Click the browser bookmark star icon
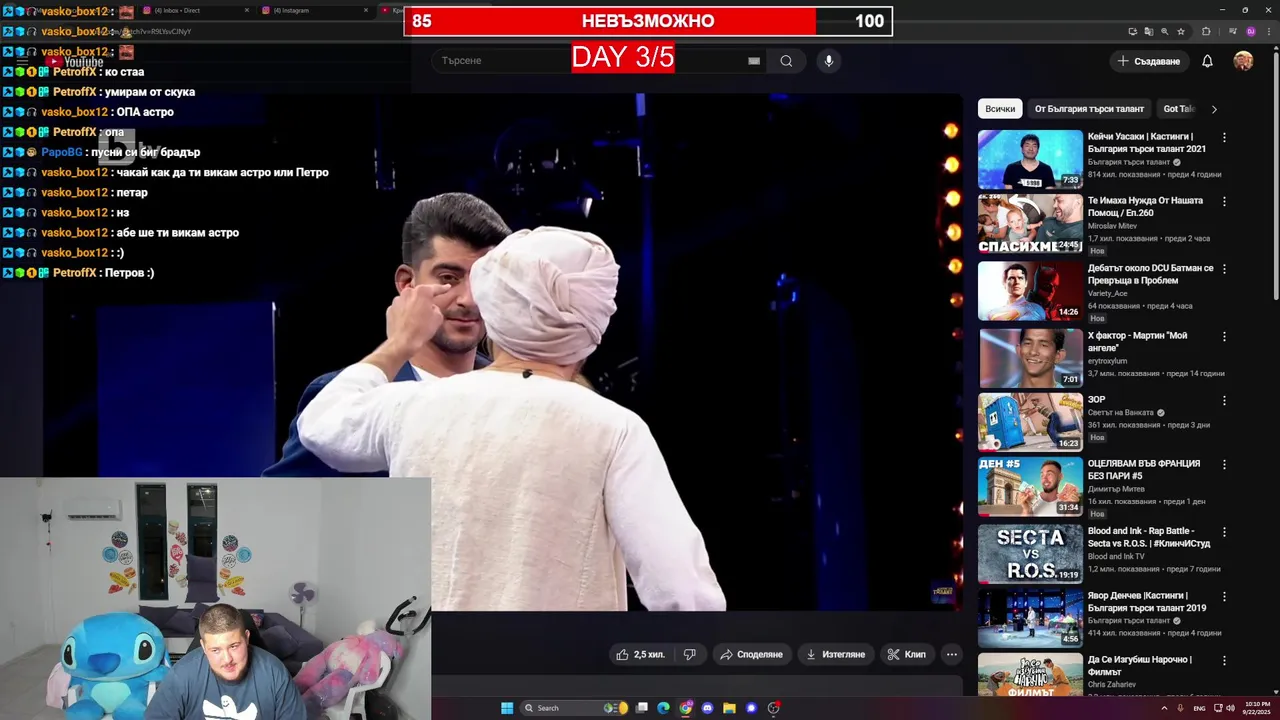 (1181, 31)
